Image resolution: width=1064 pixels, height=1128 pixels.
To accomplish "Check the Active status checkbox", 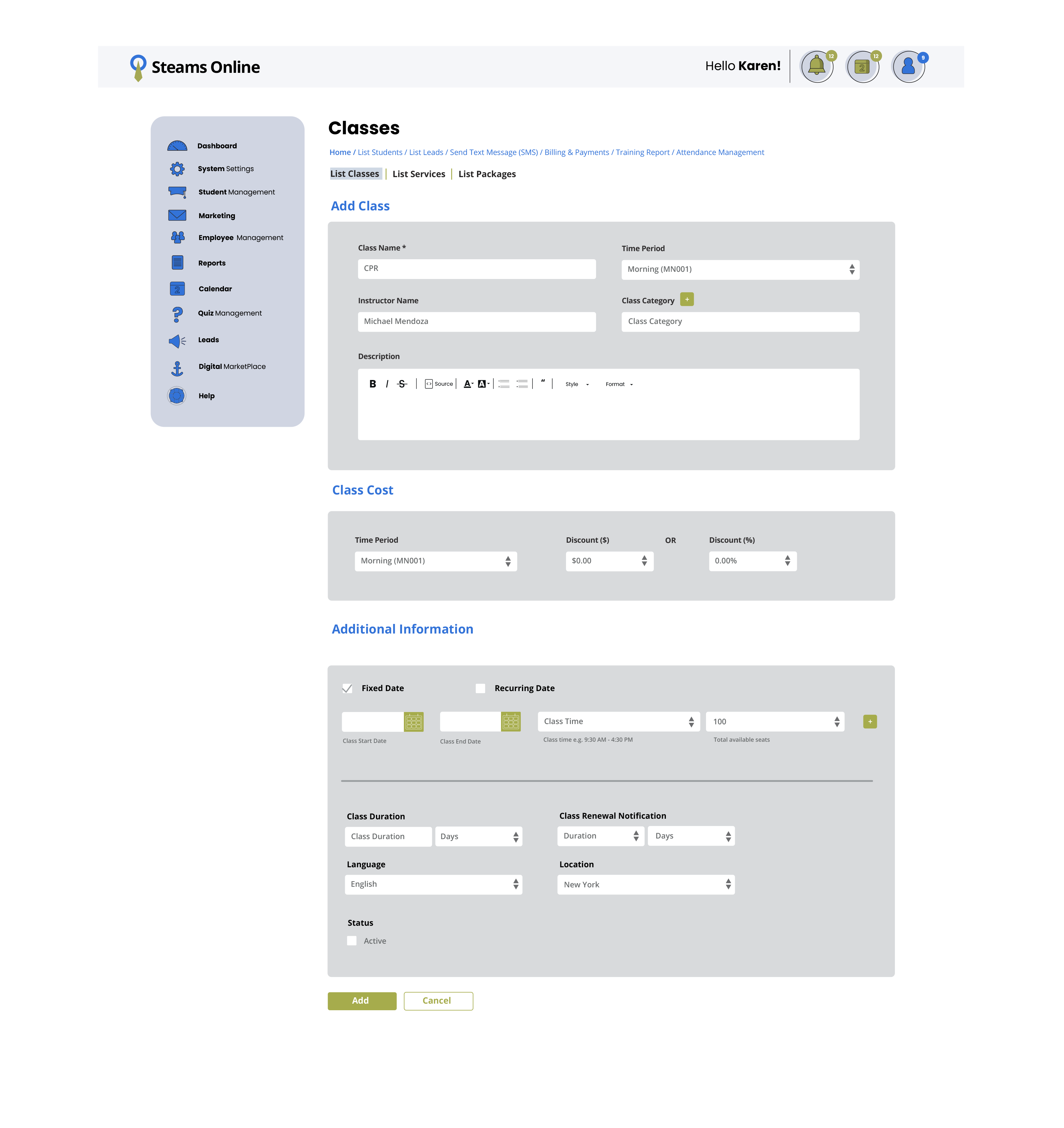I will [352, 941].
